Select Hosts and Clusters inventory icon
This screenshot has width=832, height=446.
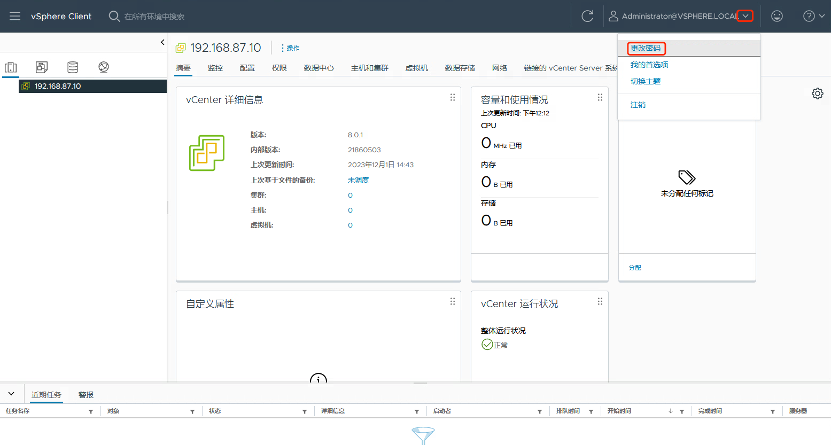(11, 67)
